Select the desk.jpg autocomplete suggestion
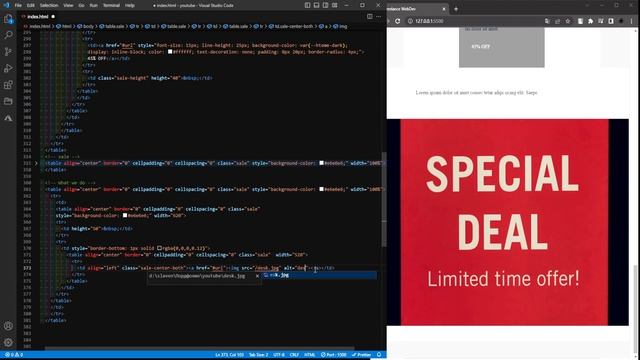This screenshot has height=360, width=640. [x=319, y=276]
